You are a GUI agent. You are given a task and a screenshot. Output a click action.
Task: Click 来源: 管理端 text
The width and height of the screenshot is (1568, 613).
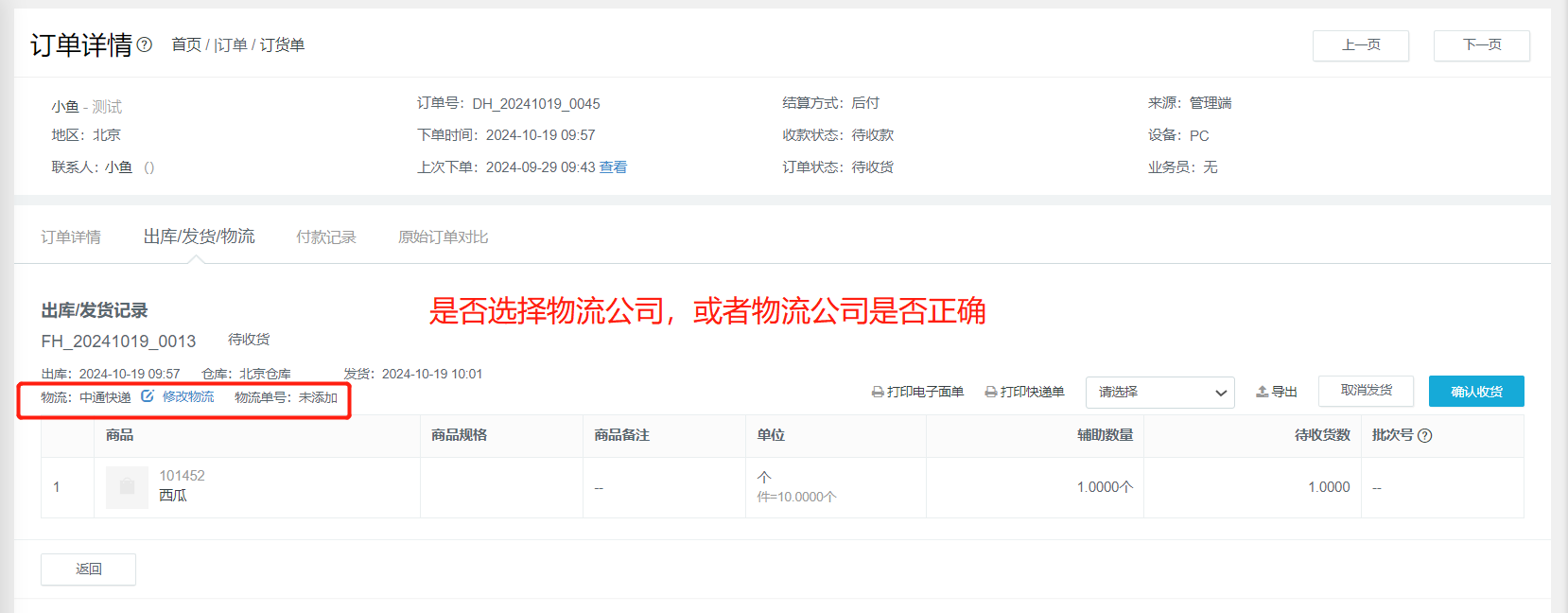(1190, 103)
